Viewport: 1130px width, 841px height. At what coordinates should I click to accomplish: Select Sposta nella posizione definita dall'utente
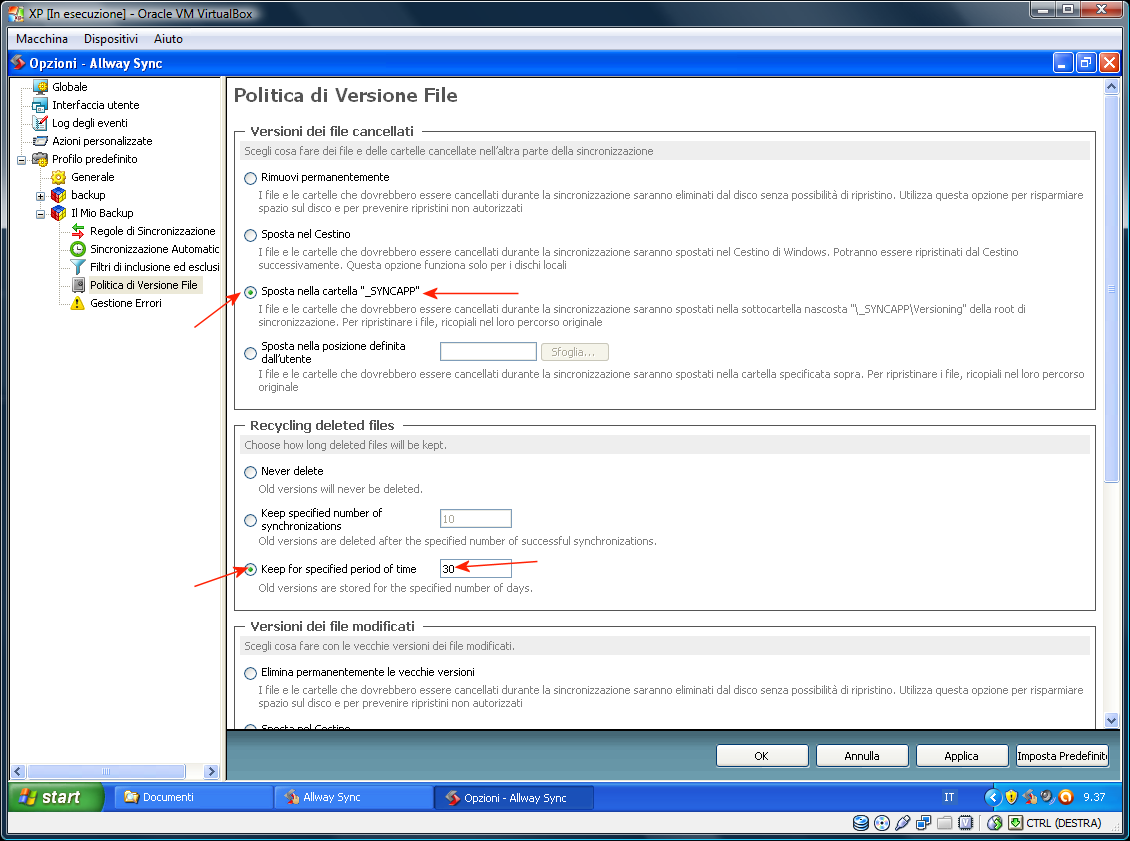[250, 353]
